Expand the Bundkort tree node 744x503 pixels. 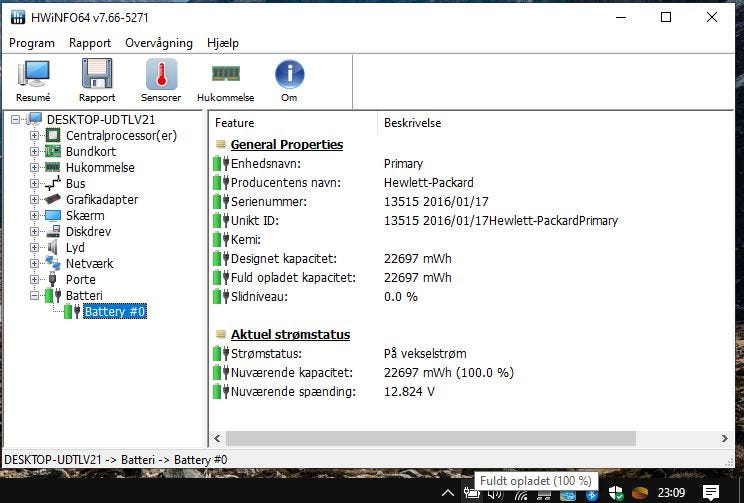(34, 151)
